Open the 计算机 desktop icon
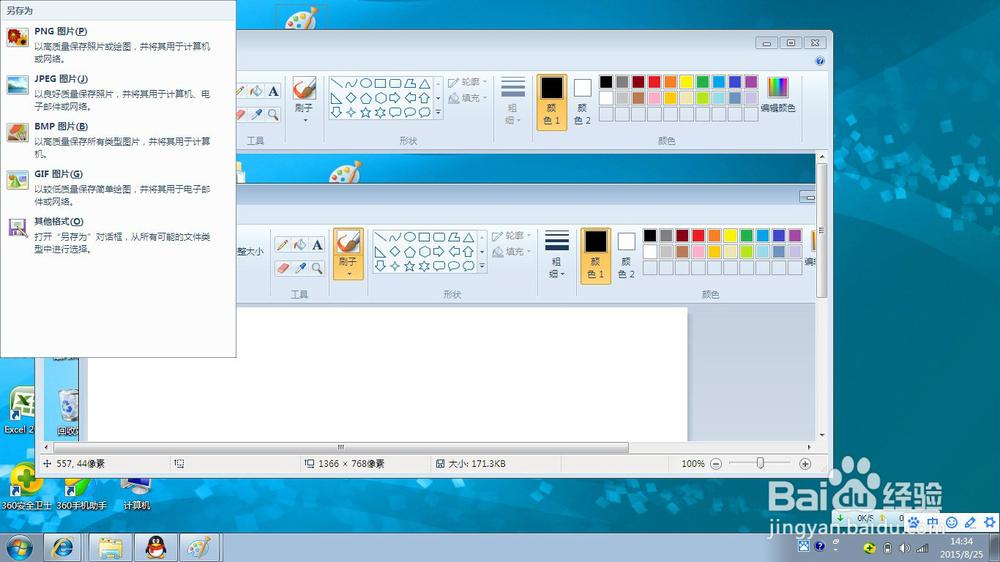This screenshot has height=562, width=1000. pyautogui.click(x=136, y=494)
